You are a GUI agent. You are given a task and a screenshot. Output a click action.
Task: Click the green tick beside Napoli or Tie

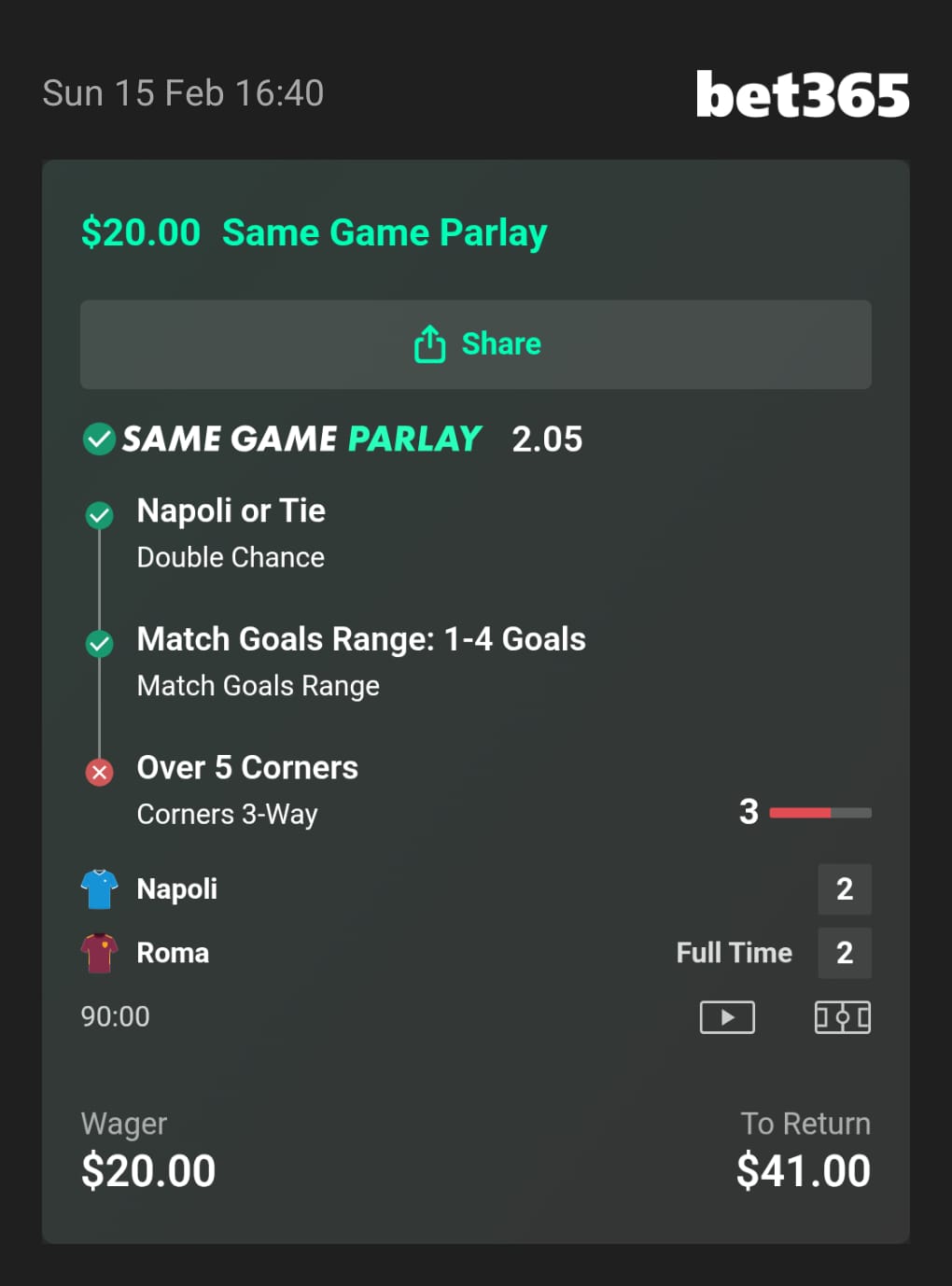click(99, 515)
